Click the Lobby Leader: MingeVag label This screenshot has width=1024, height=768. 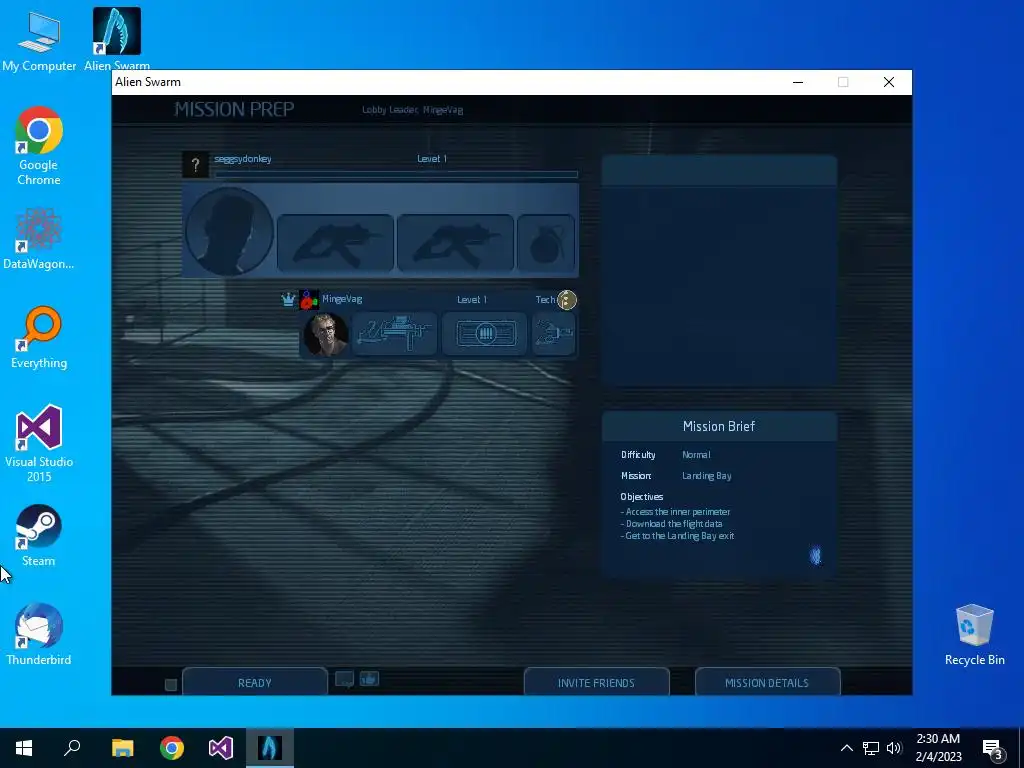pos(413,110)
